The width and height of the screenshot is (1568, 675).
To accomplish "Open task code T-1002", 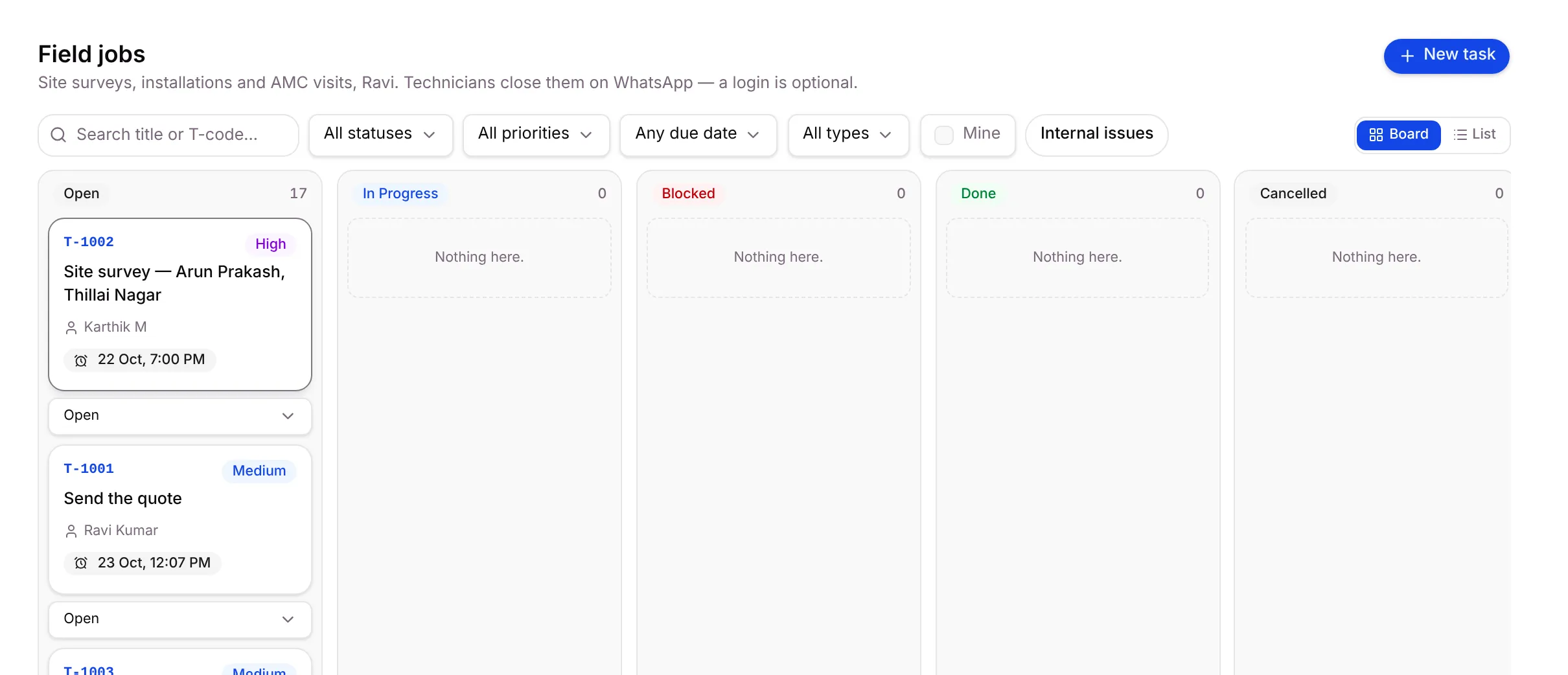I will [89, 242].
